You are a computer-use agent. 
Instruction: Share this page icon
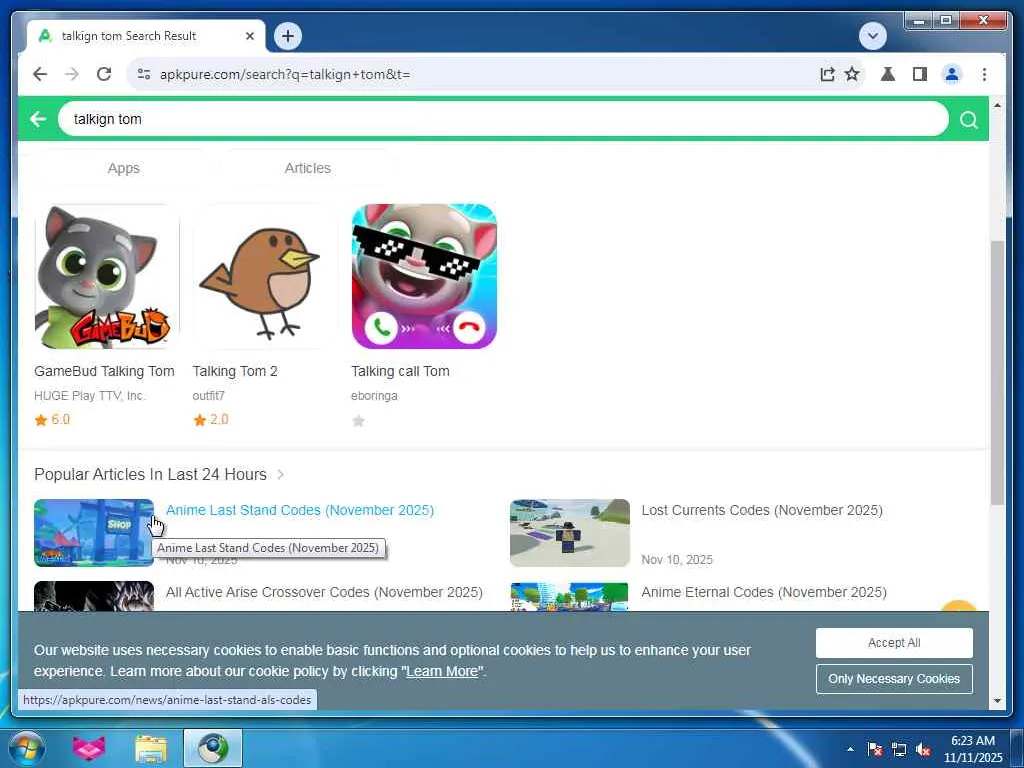tap(827, 74)
